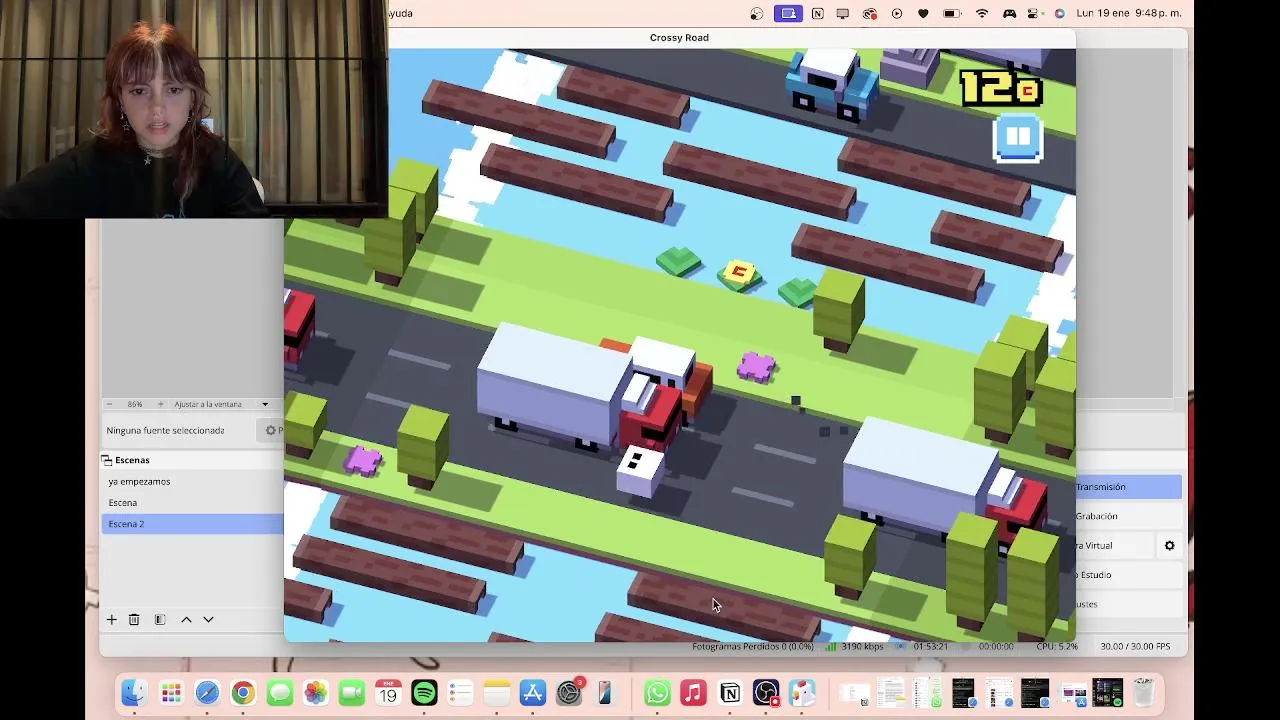Select the 'Escena' scene in OBS
The width and height of the screenshot is (1280, 720).
192,502
